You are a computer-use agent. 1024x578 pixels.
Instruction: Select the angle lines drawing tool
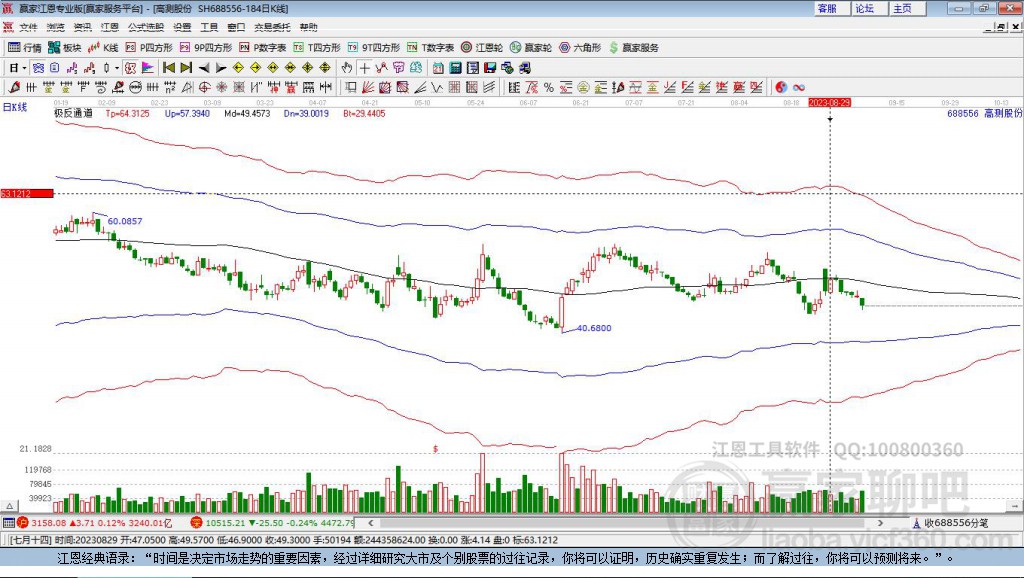tap(420, 88)
